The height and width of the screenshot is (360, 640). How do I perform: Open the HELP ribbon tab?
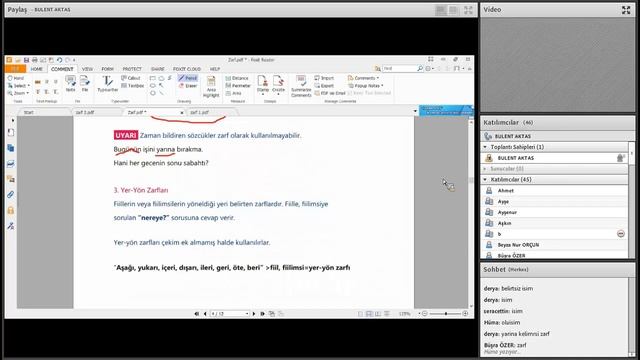click(x=215, y=69)
